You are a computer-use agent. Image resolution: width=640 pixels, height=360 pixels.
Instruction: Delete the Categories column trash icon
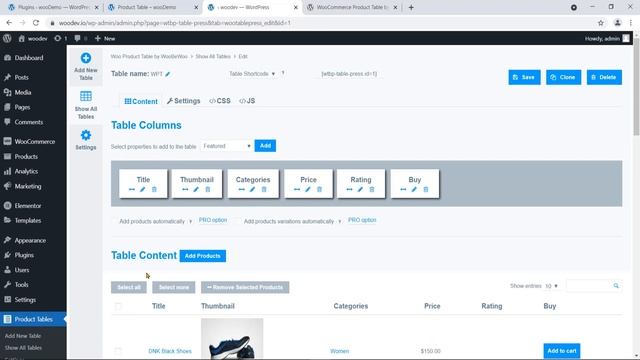264,189
